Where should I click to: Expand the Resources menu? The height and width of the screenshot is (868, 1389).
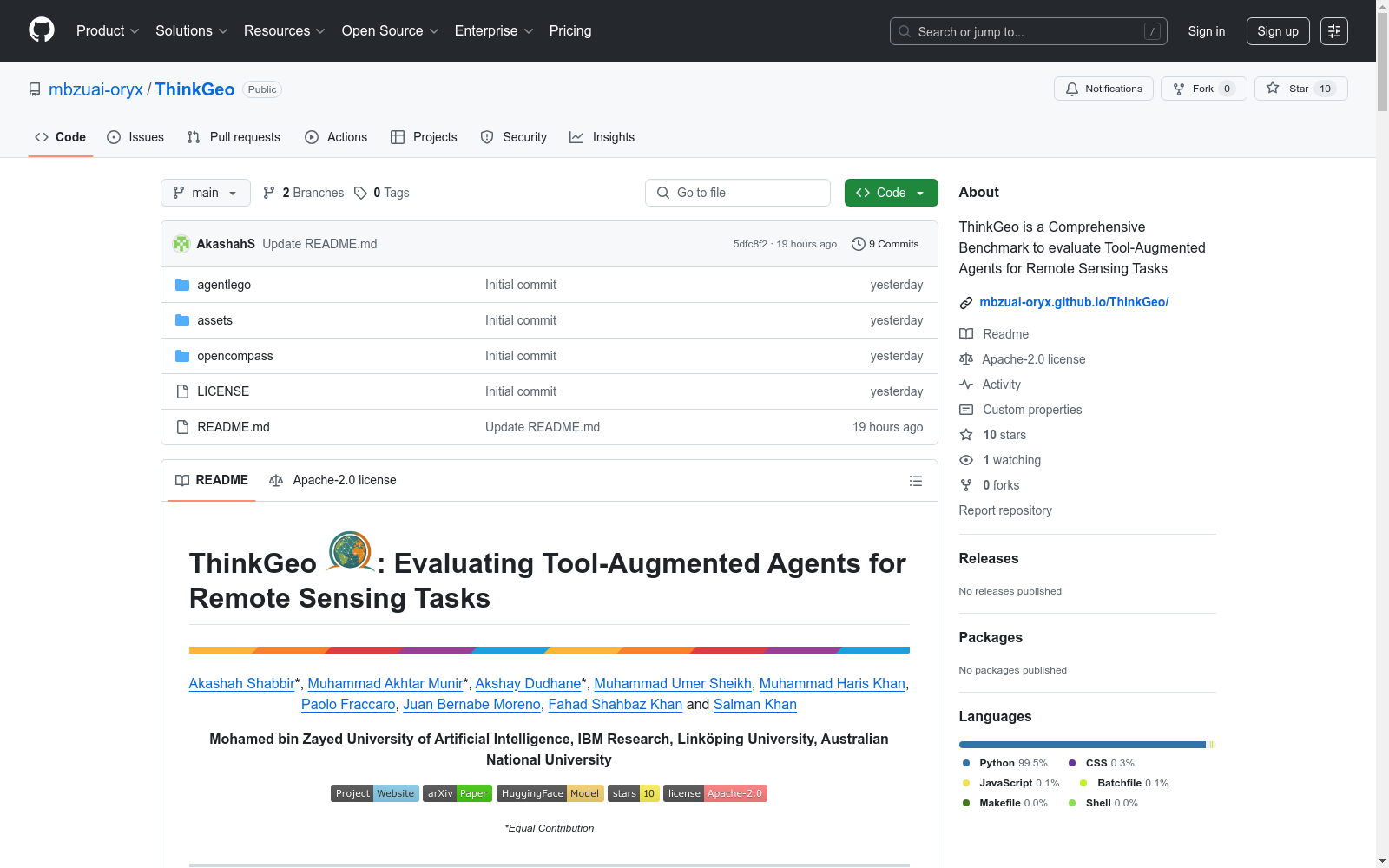click(x=285, y=31)
